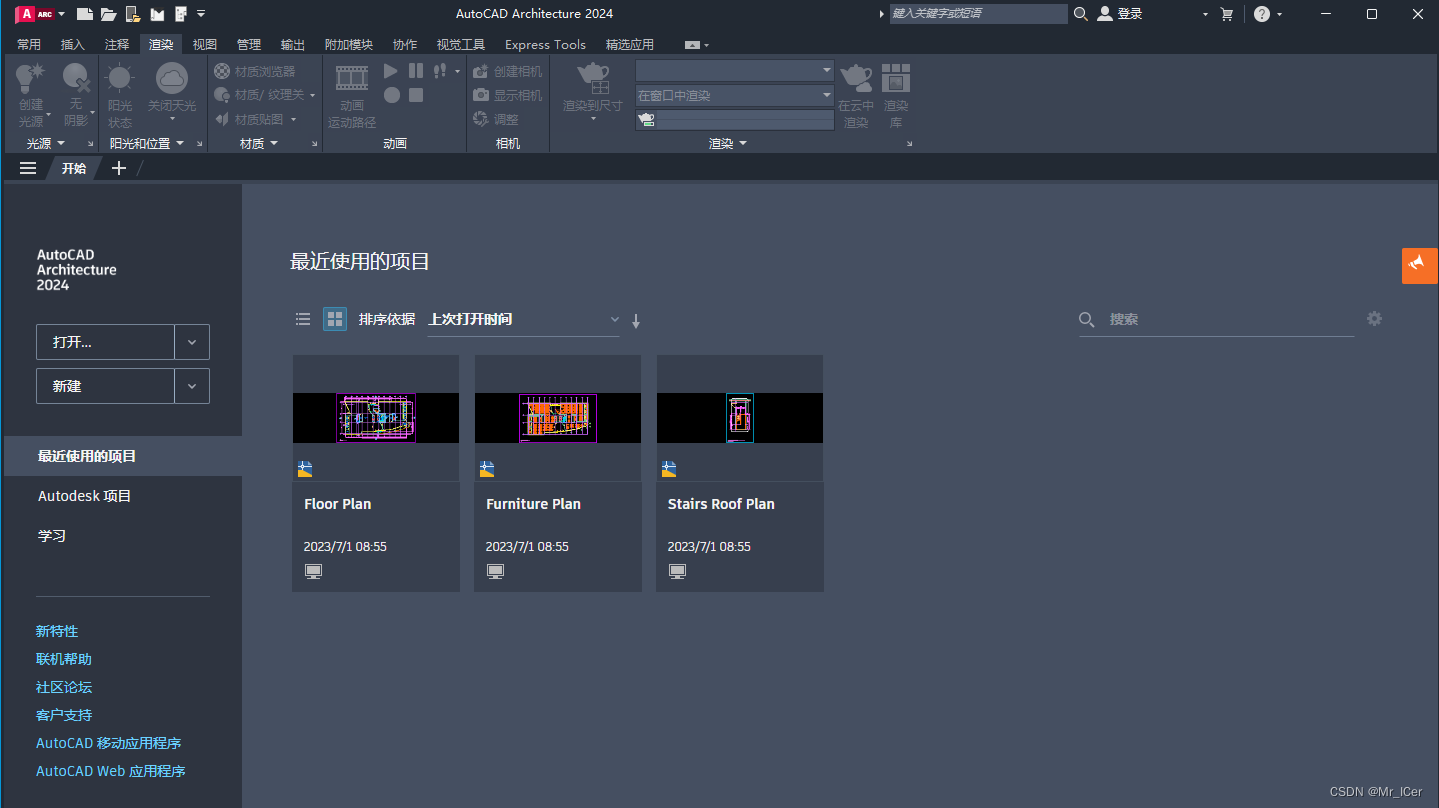Click the search magnifier icon in title bar
The height and width of the screenshot is (808, 1439).
[1081, 14]
